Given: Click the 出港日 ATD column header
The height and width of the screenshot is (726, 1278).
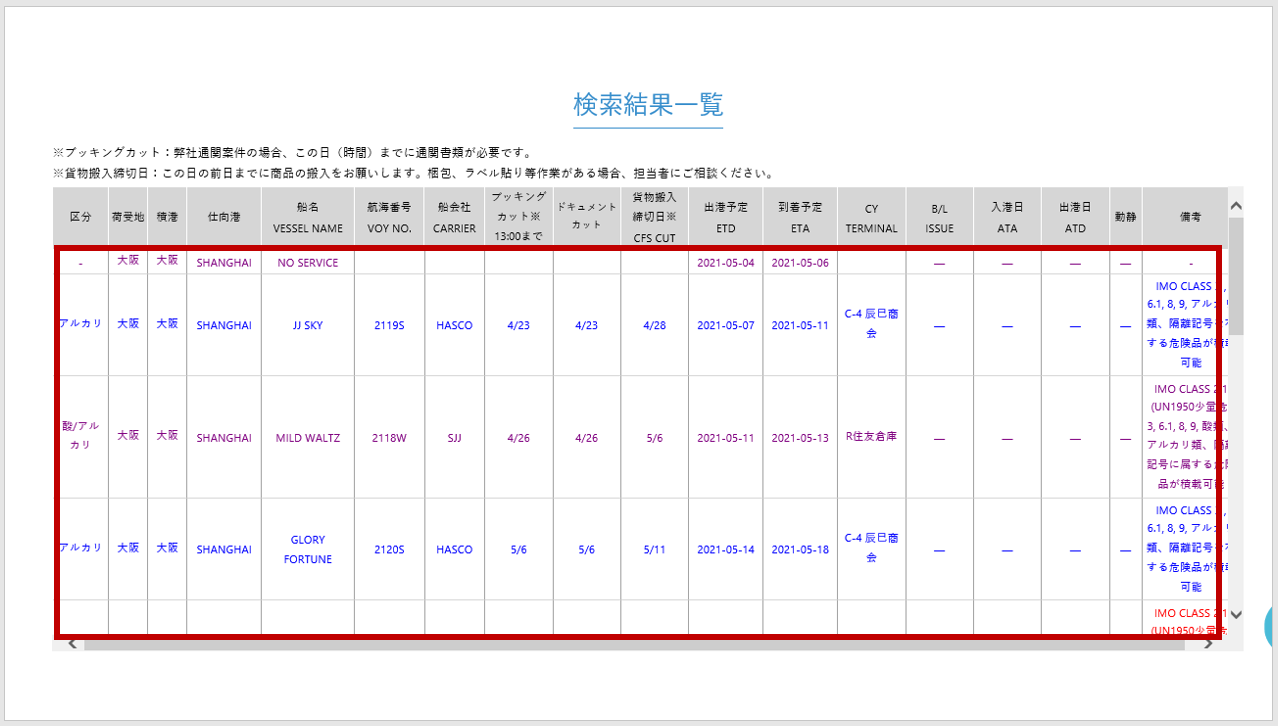Looking at the screenshot, I should [1075, 216].
